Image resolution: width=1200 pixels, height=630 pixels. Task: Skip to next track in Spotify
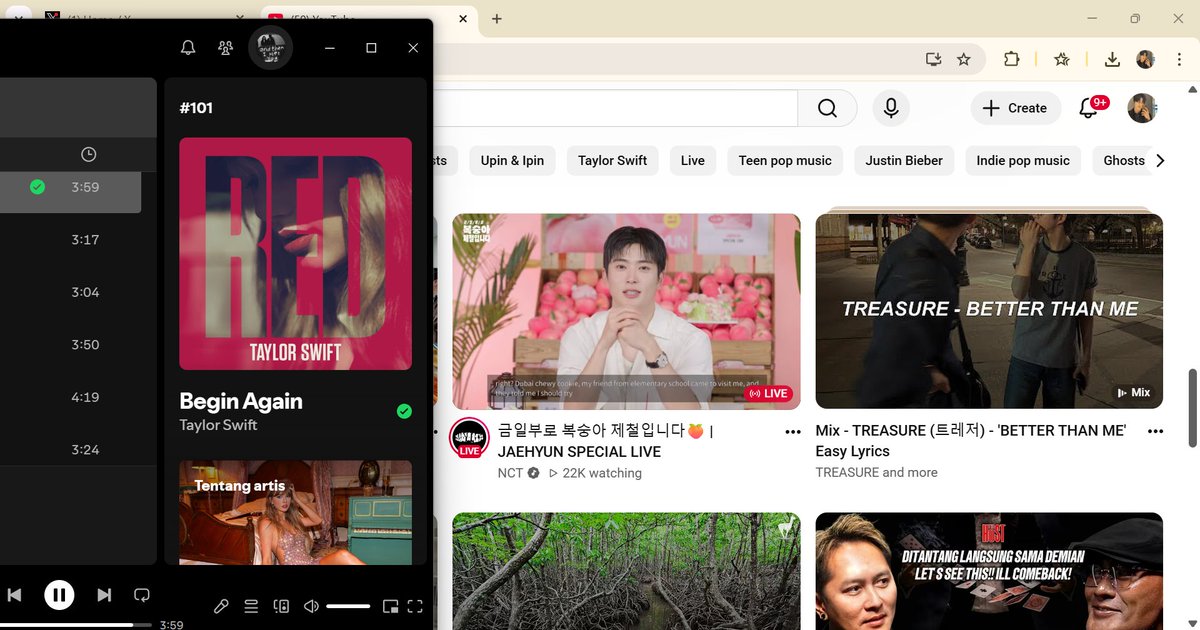click(x=104, y=595)
